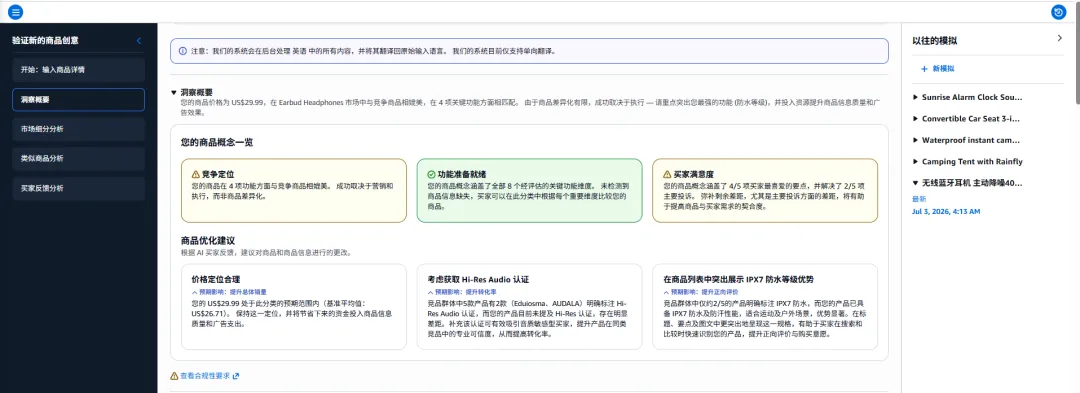Click the 以往的模拟 panel heading
The height and width of the screenshot is (393, 1080).
point(935,41)
